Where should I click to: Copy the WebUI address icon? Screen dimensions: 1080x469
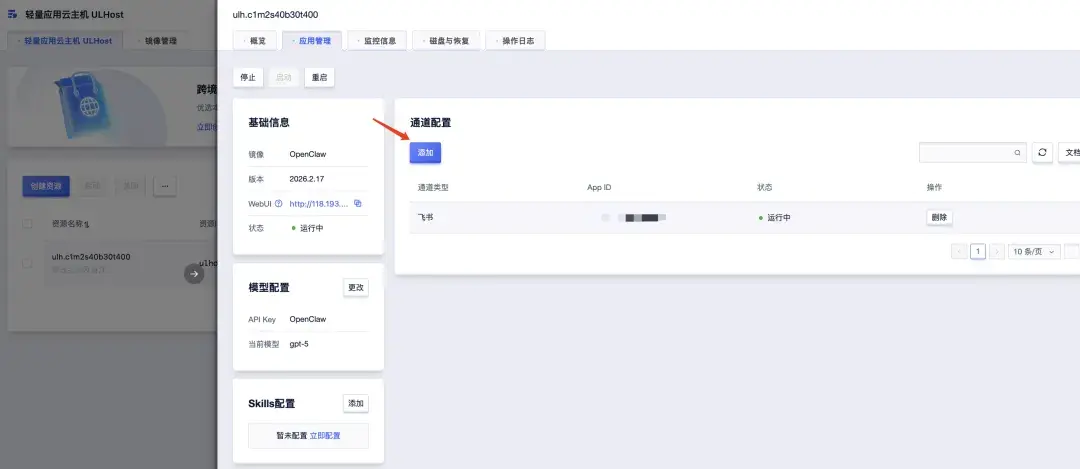[x=357, y=203]
